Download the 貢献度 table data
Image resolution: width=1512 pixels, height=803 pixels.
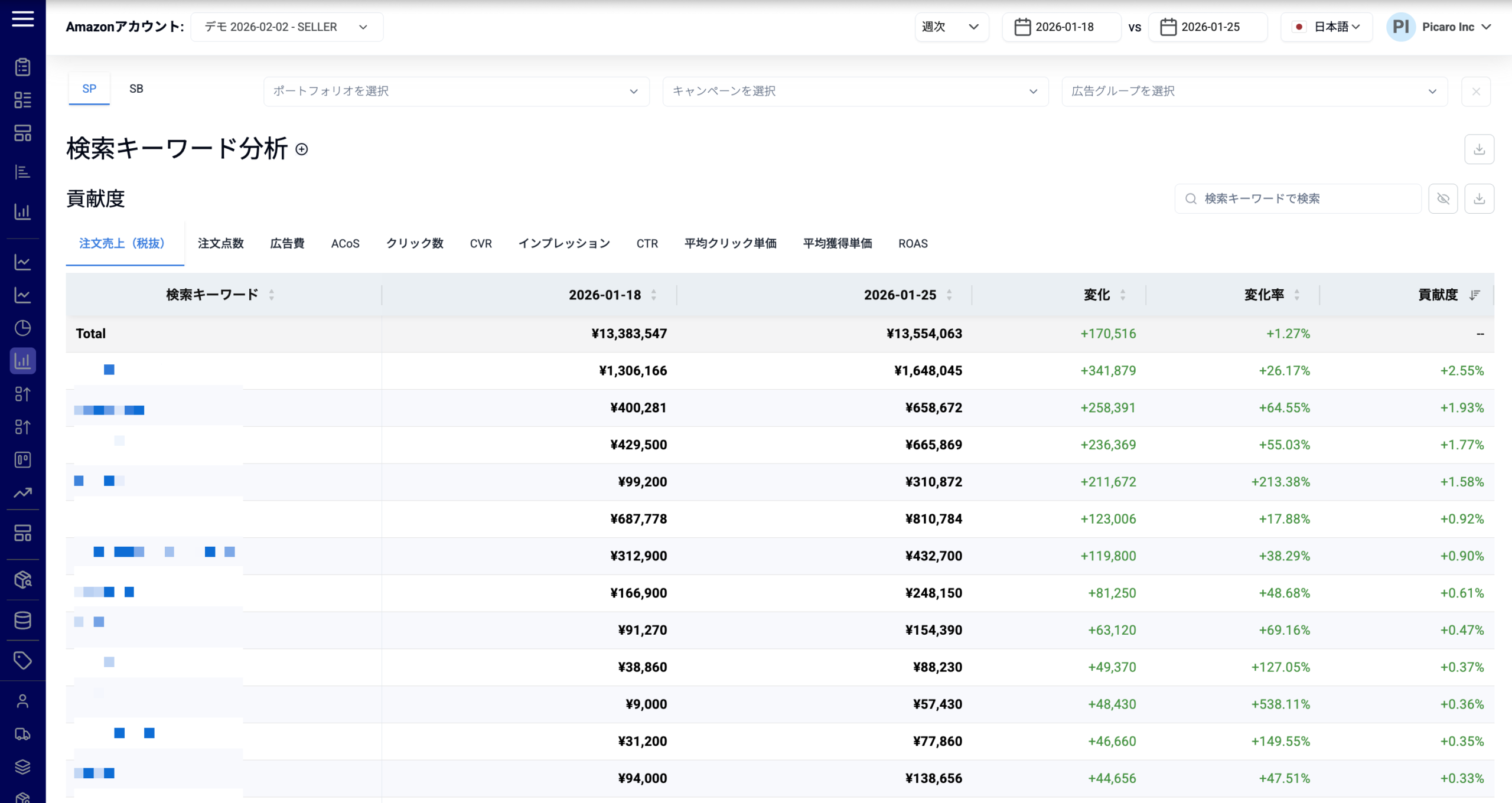click(x=1480, y=198)
